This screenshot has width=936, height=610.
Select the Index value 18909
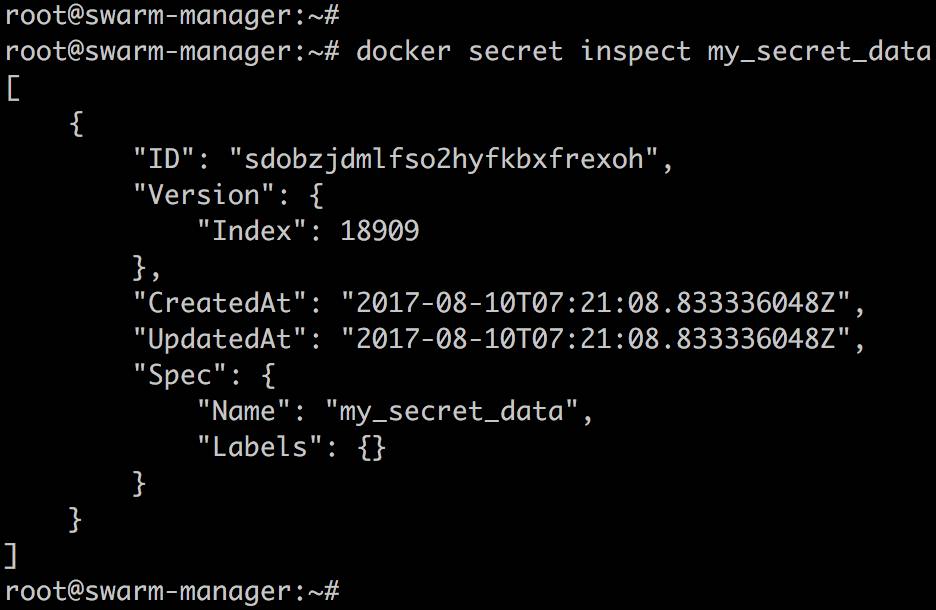click(380, 231)
